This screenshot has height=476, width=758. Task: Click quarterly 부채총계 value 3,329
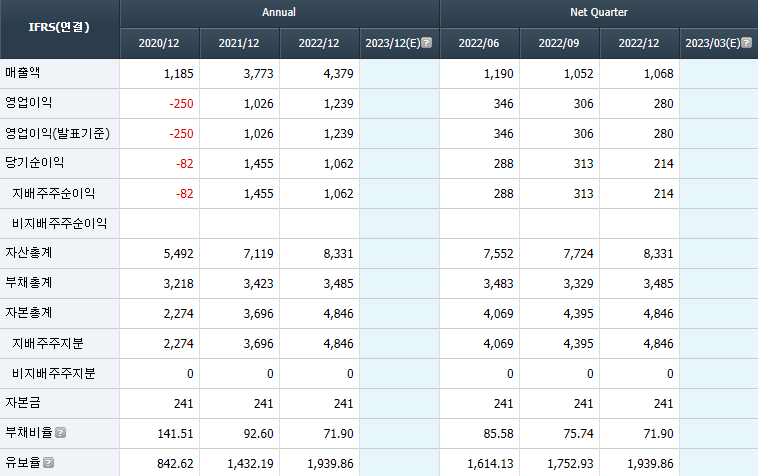coord(578,283)
